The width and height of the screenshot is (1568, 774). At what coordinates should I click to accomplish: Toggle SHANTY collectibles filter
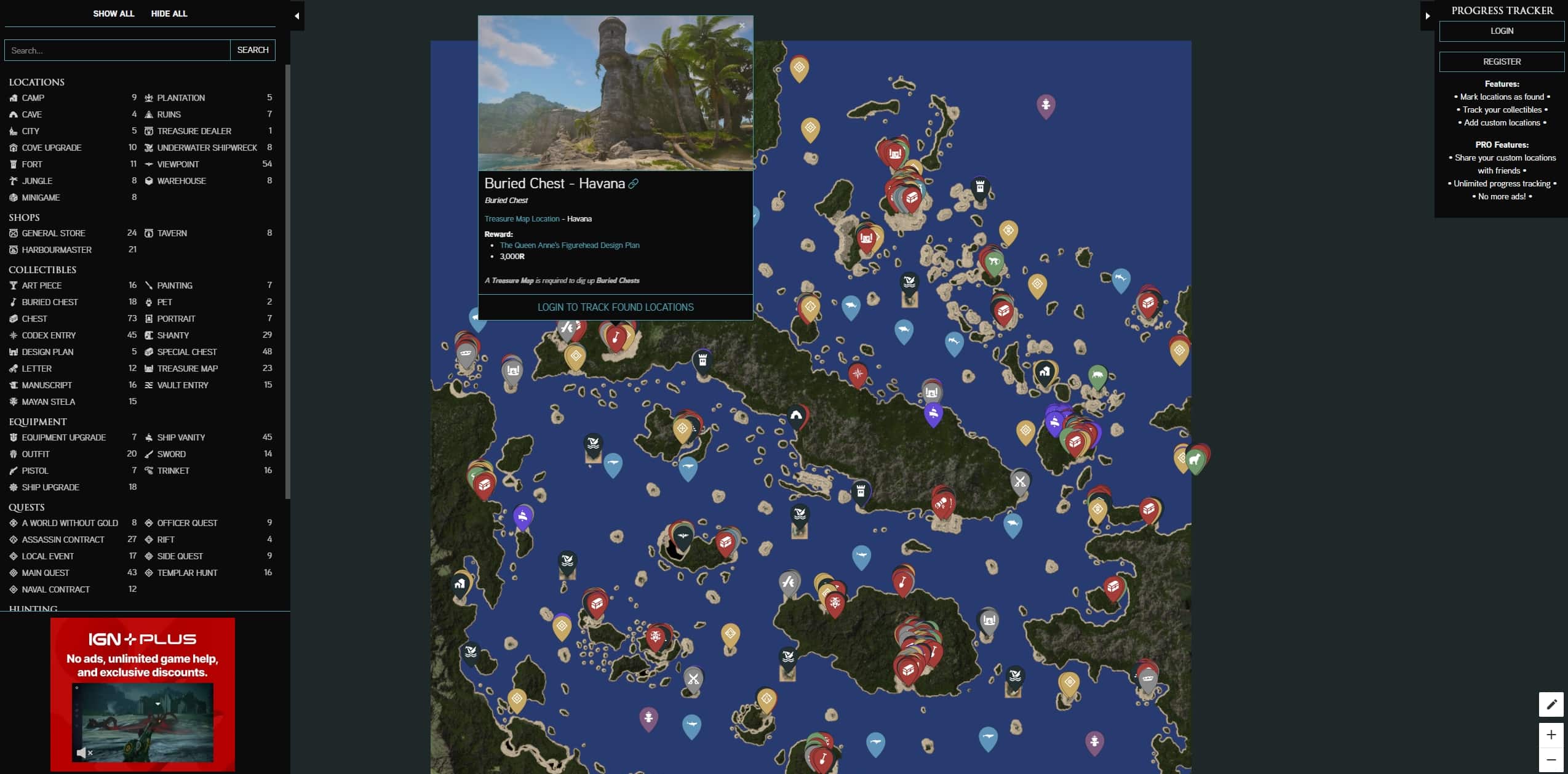click(x=208, y=335)
